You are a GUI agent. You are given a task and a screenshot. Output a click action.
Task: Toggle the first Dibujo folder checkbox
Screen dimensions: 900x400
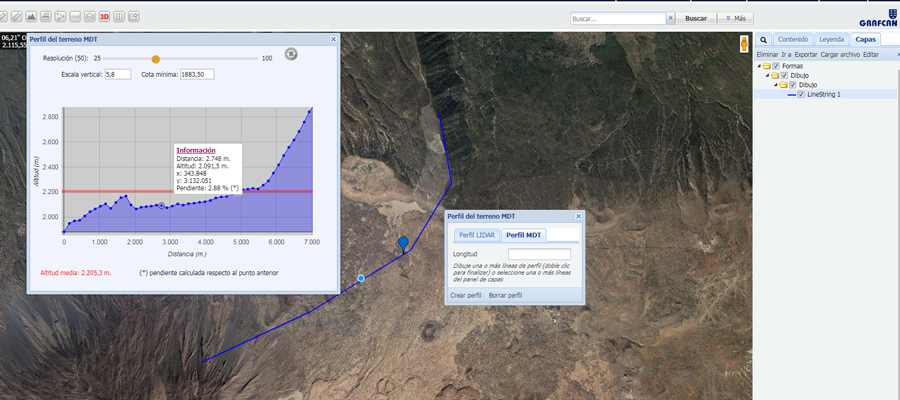coord(784,75)
